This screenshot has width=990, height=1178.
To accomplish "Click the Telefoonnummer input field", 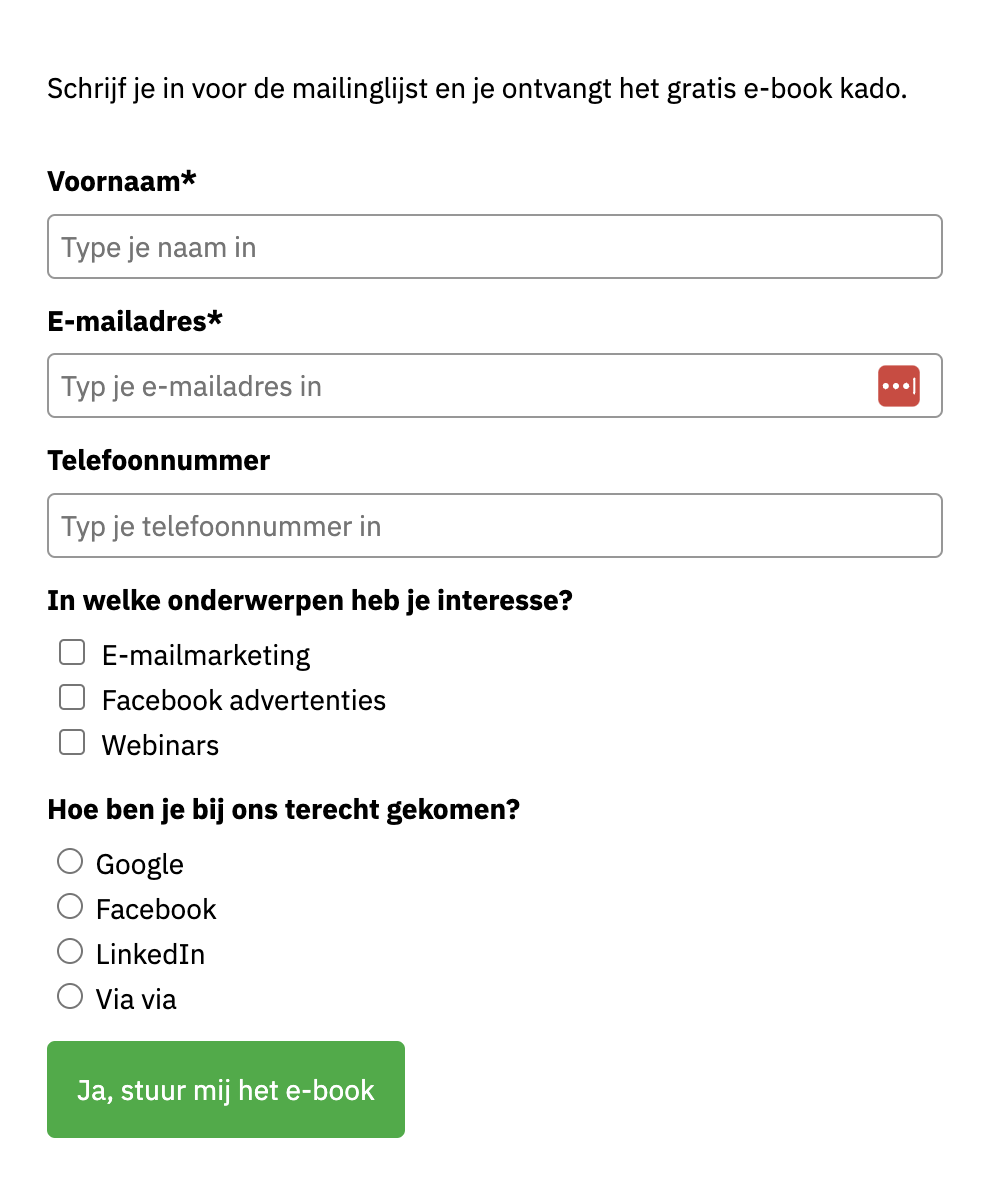I will (495, 525).
